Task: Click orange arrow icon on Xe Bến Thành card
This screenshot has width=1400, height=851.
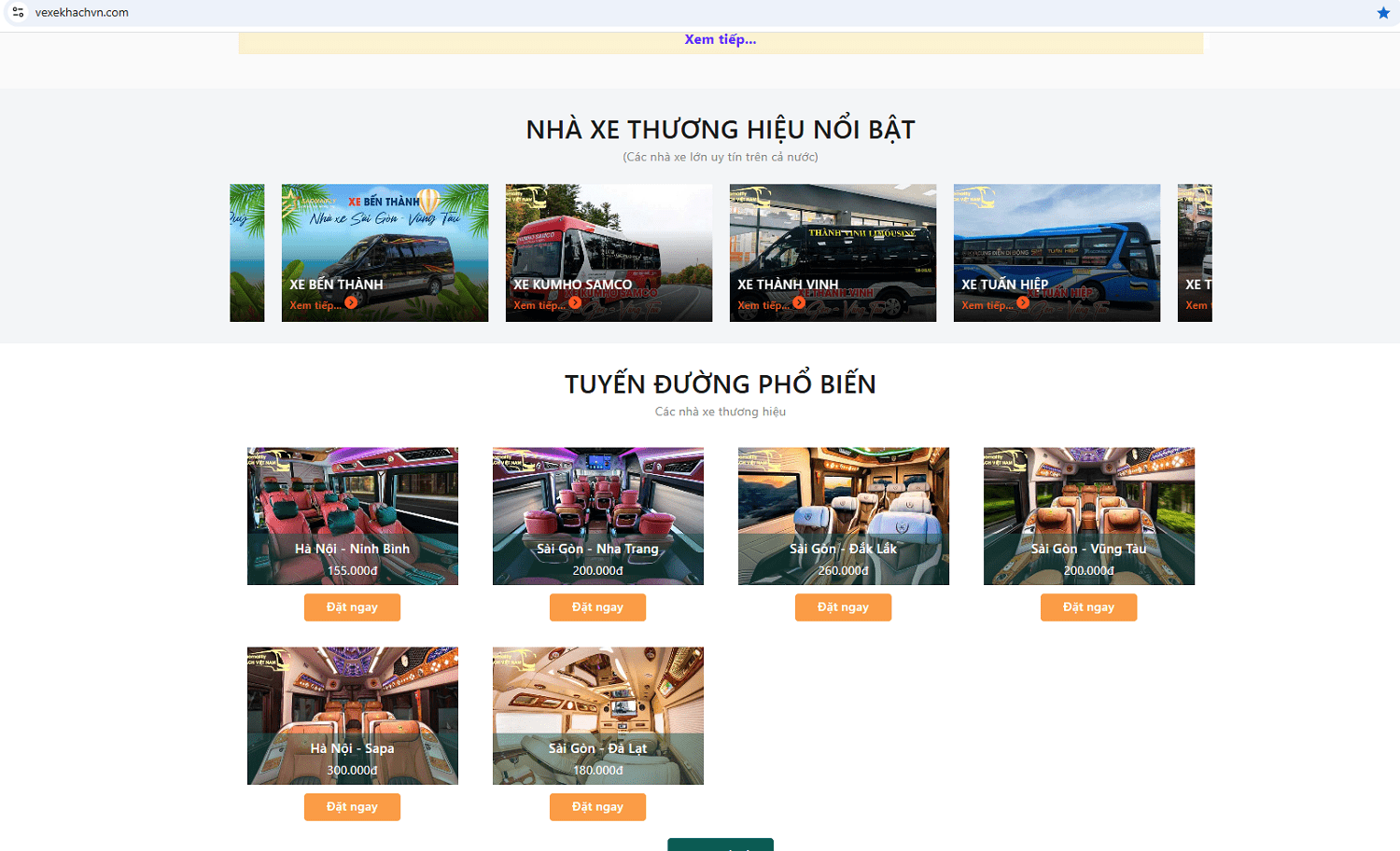Action: click(351, 302)
